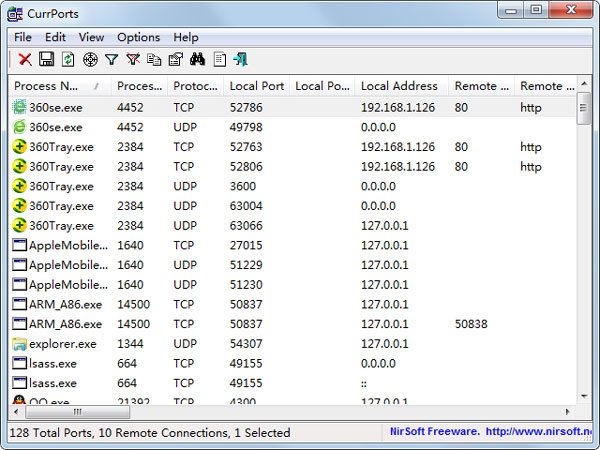Image resolution: width=600 pixels, height=450 pixels.
Task: Open the View menu
Action: (91, 38)
